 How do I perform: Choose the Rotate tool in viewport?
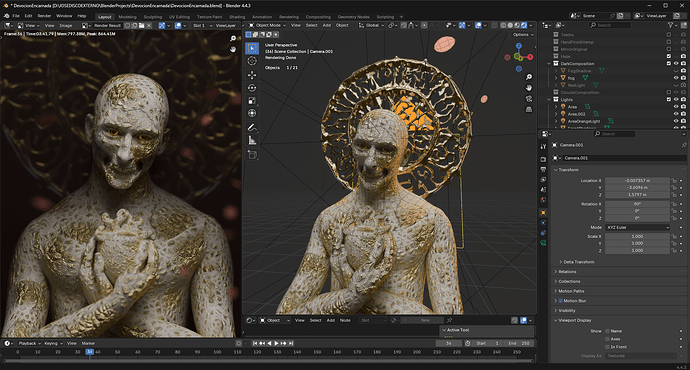(252, 88)
